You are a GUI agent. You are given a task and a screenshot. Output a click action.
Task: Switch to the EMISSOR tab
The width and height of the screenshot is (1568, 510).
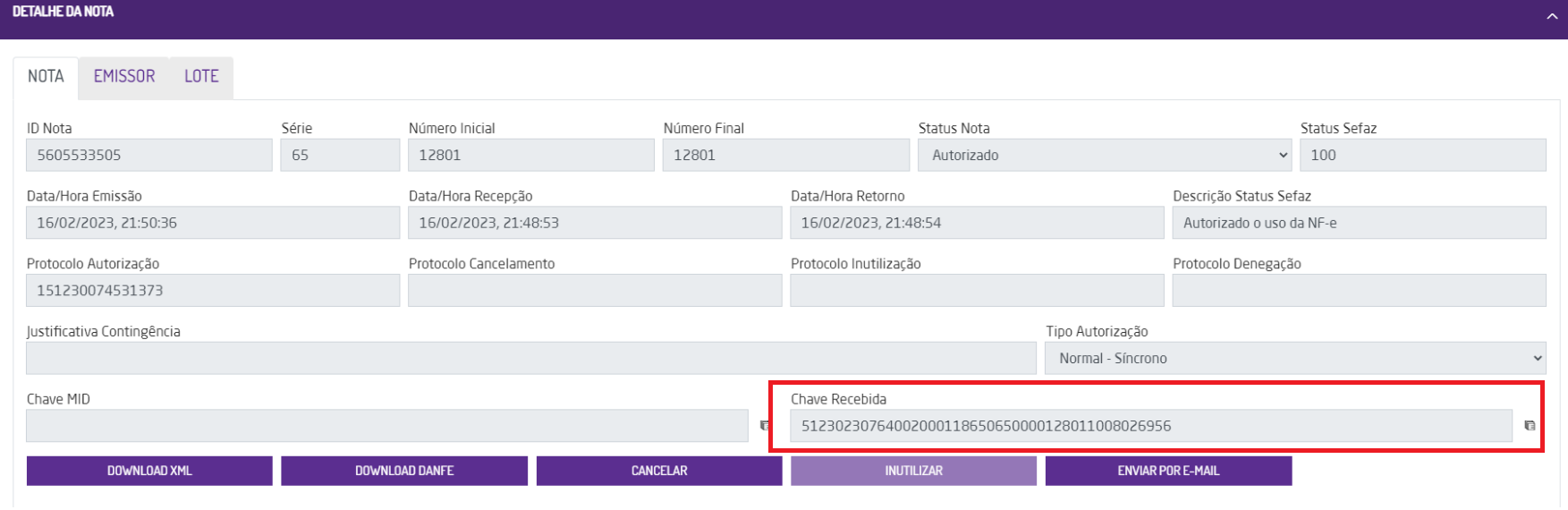coord(124,77)
